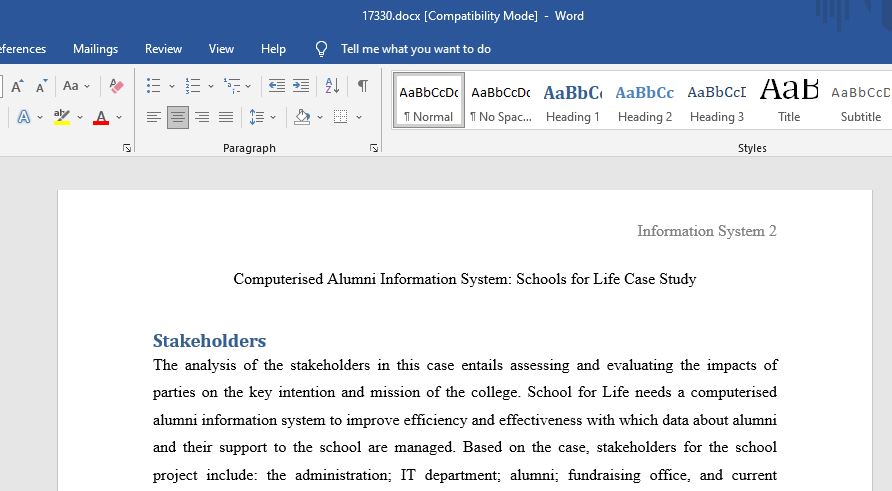Expand line spacing dropdown arrow
Viewport: 892px width, 491px height.
tap(273, 118)
